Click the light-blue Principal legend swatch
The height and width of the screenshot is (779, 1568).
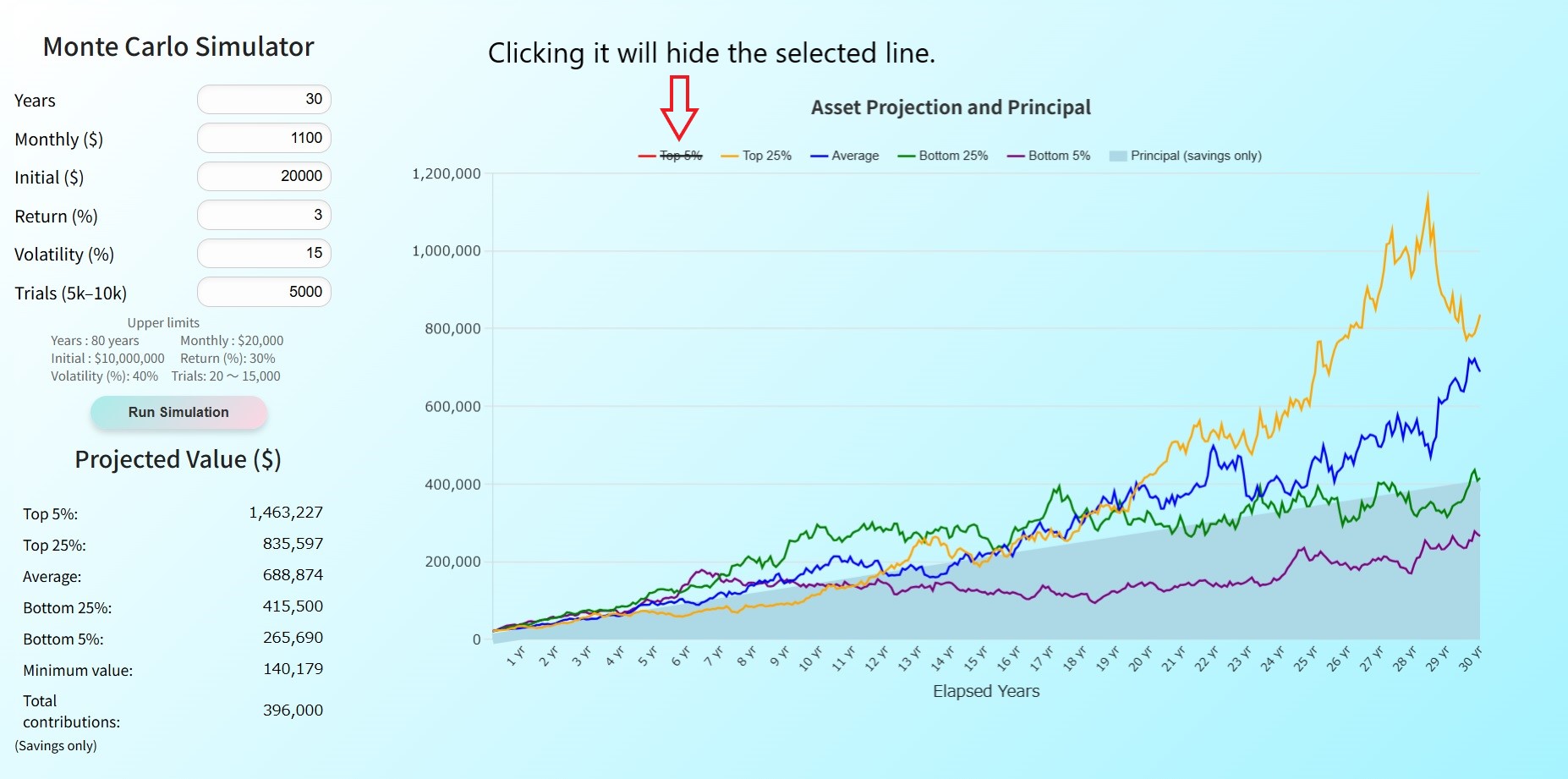pos(1118,156)
